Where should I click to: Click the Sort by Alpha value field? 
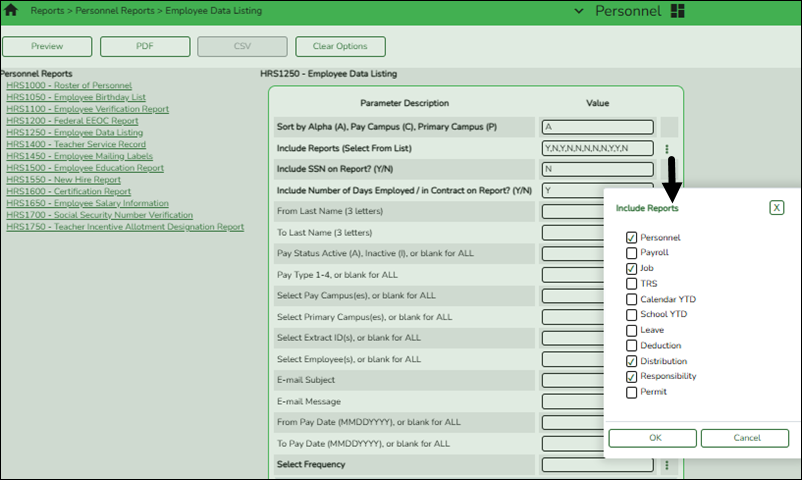pos(597,127)
